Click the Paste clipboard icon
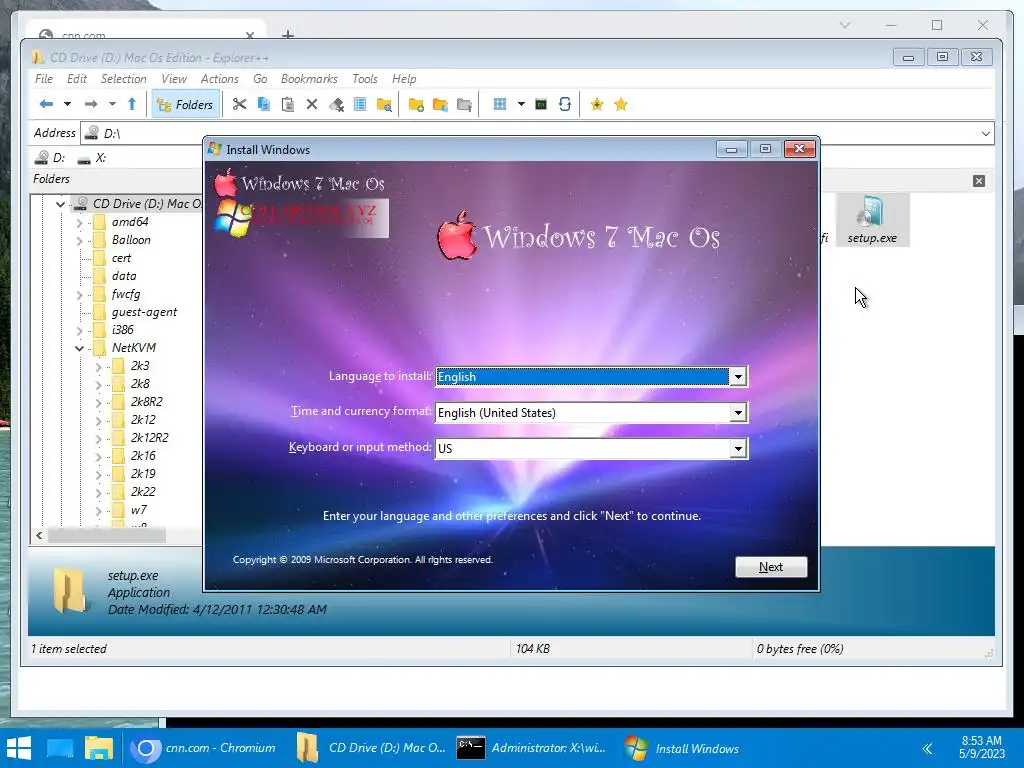The height and width of the screenshot is (768, 1024). (287, 104)
